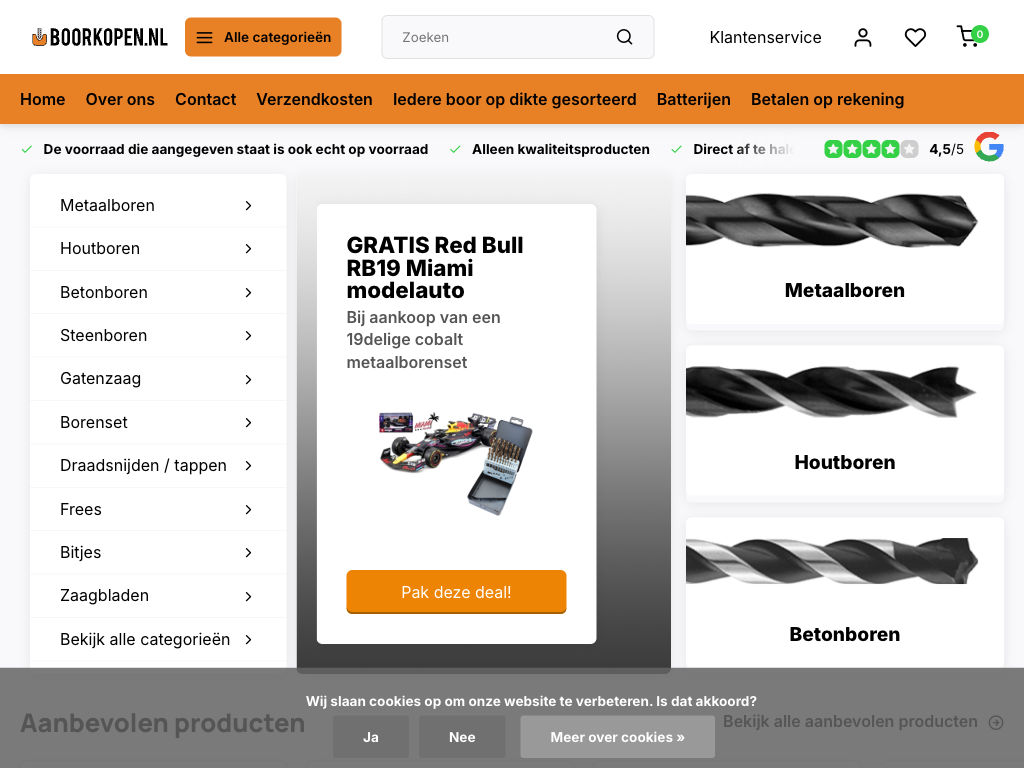Image resolution: width=1024 pixels, height=768 pixels.
Task: Click the green star rating badge
Action: click(871, 149)
